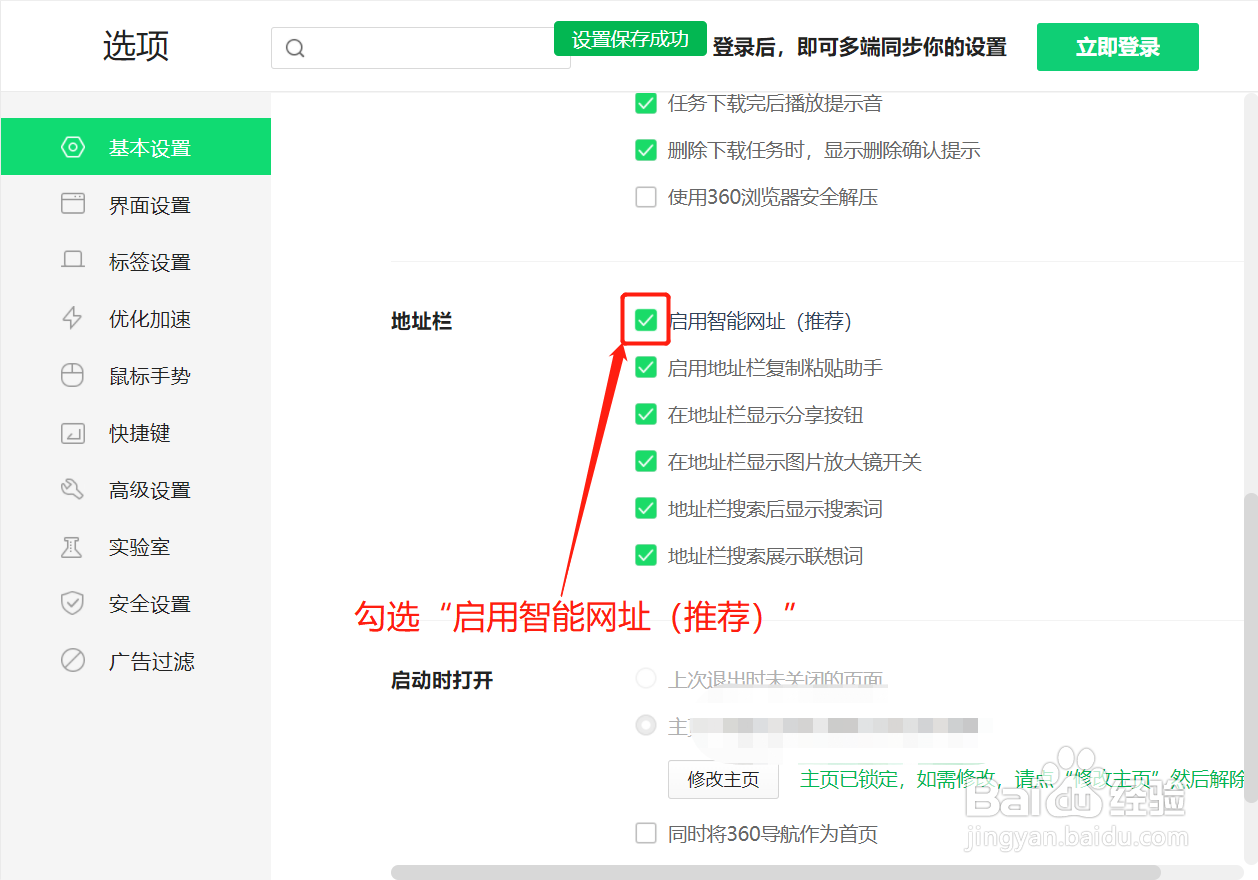Click the 标签设置 tab settings icon
The width and height of the screenshot is (1258, 880).
[72, 260]
